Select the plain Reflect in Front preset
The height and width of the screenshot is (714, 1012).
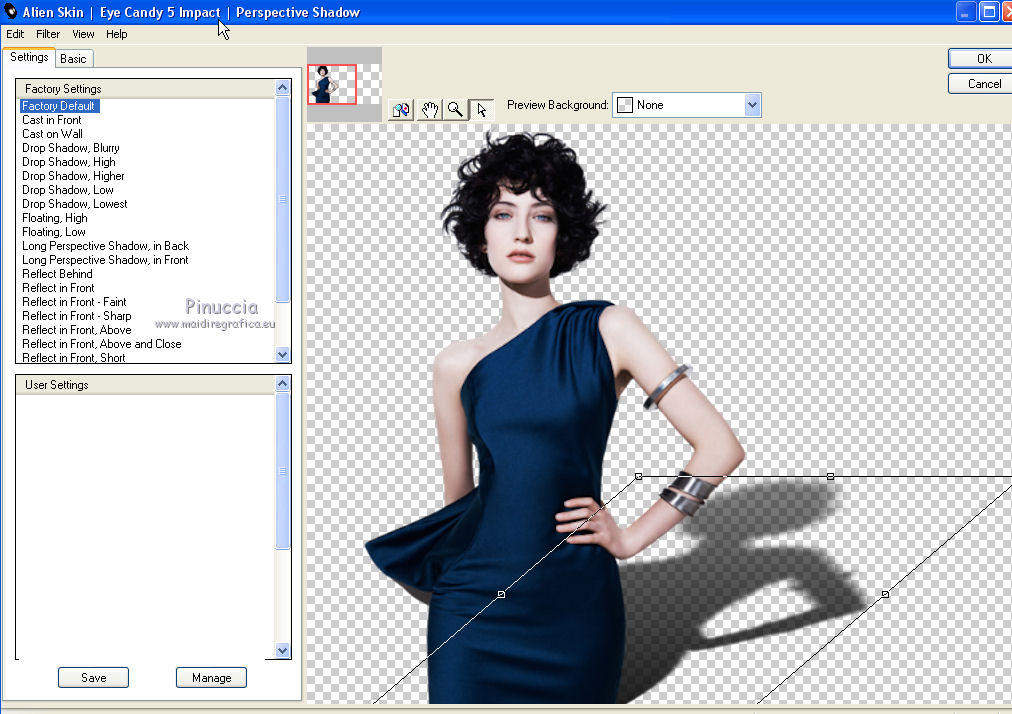[x=58, y=288]
